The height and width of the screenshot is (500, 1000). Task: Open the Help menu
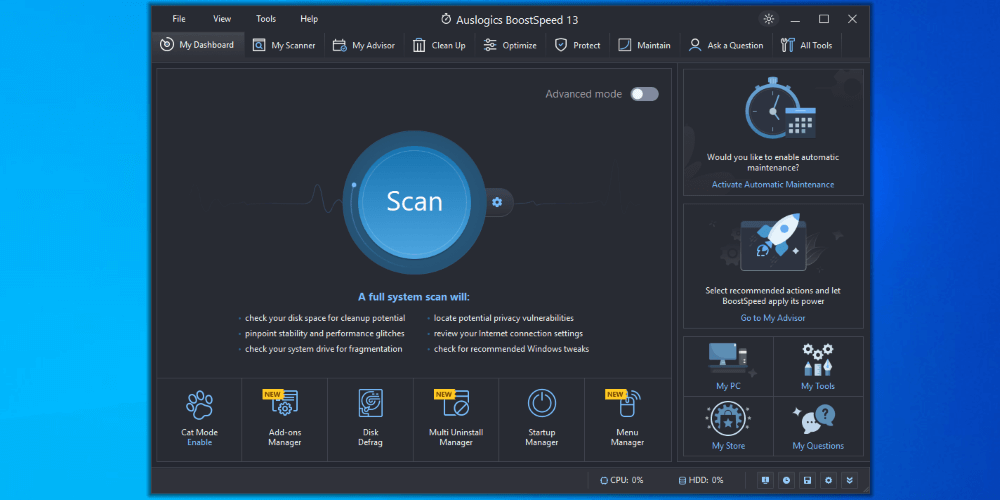tap(309, 19)
